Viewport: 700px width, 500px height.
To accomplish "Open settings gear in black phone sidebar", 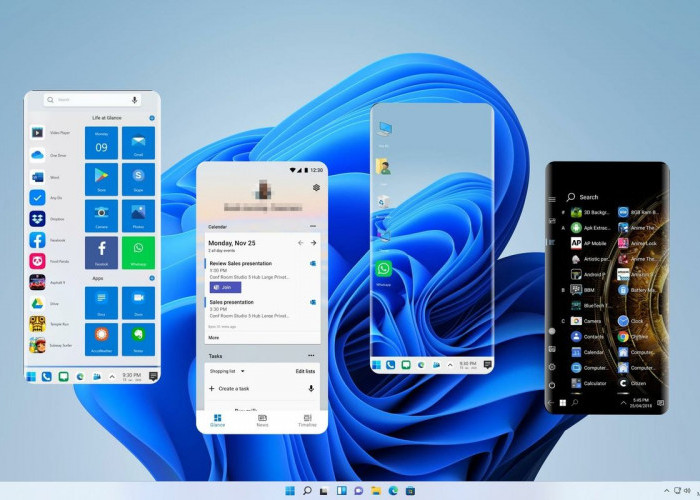I will tap(552, 367).
